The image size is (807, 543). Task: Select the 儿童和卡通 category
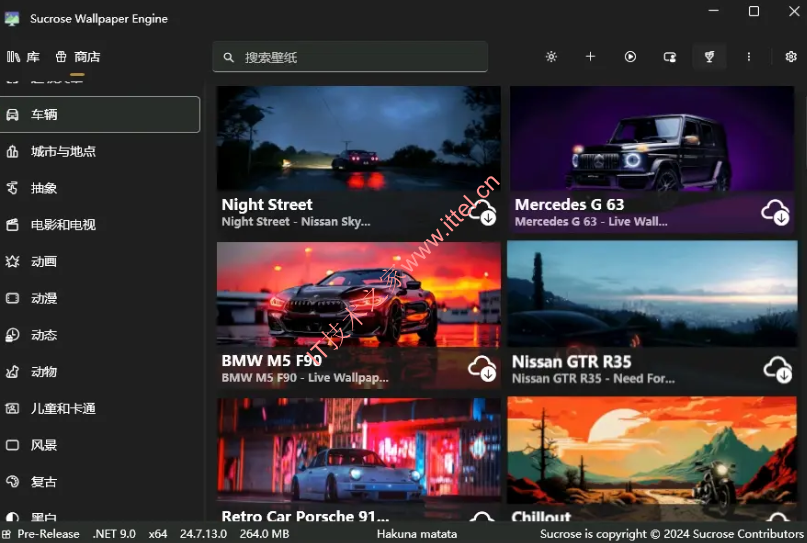click(100, 408)
